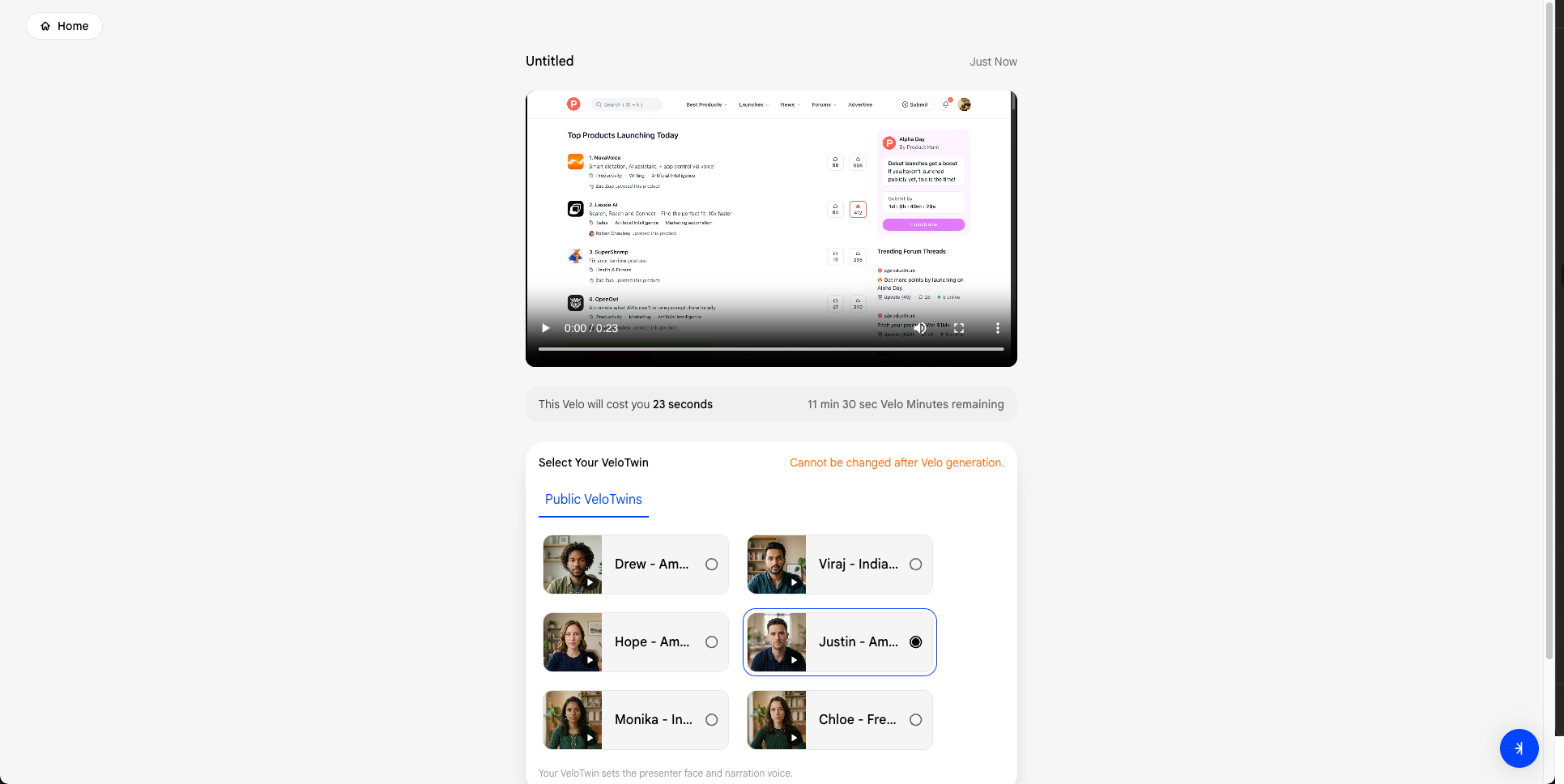
Task: Select the Drew VeloTwin radio button
Action: [x=711, y=565]
